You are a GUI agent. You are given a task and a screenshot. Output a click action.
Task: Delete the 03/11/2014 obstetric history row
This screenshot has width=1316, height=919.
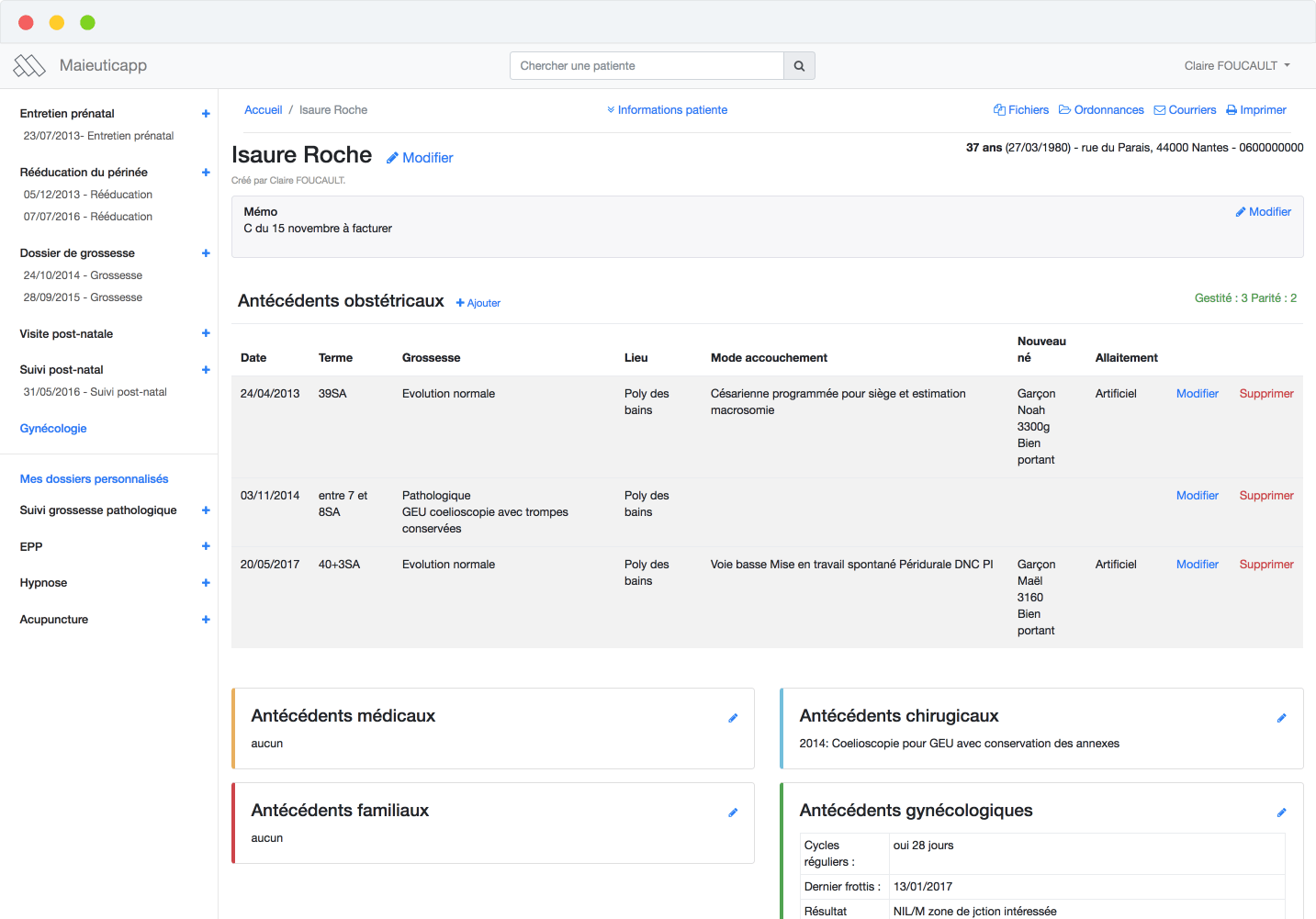(x=1265, y=496)
